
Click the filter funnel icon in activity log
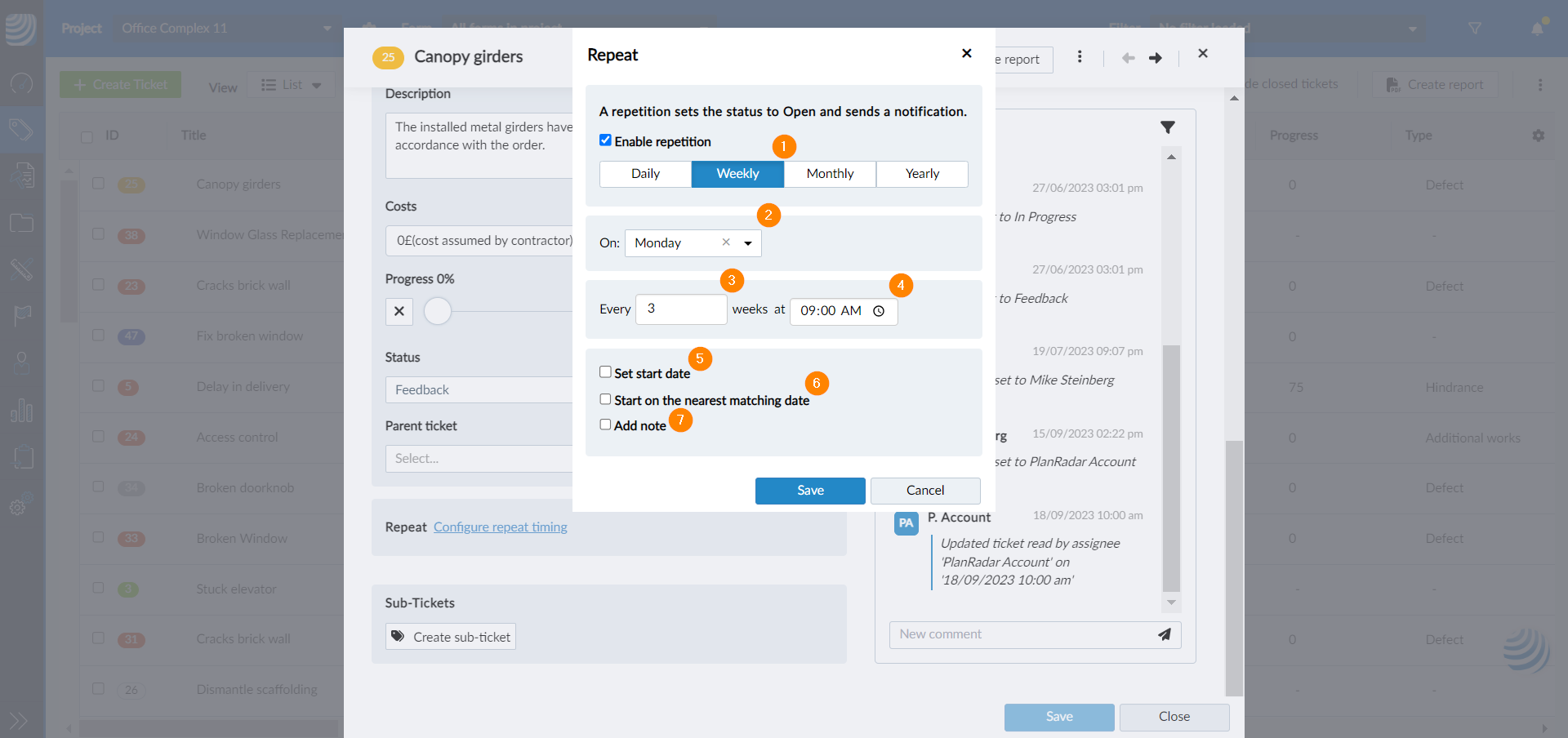pos(1168,127)
